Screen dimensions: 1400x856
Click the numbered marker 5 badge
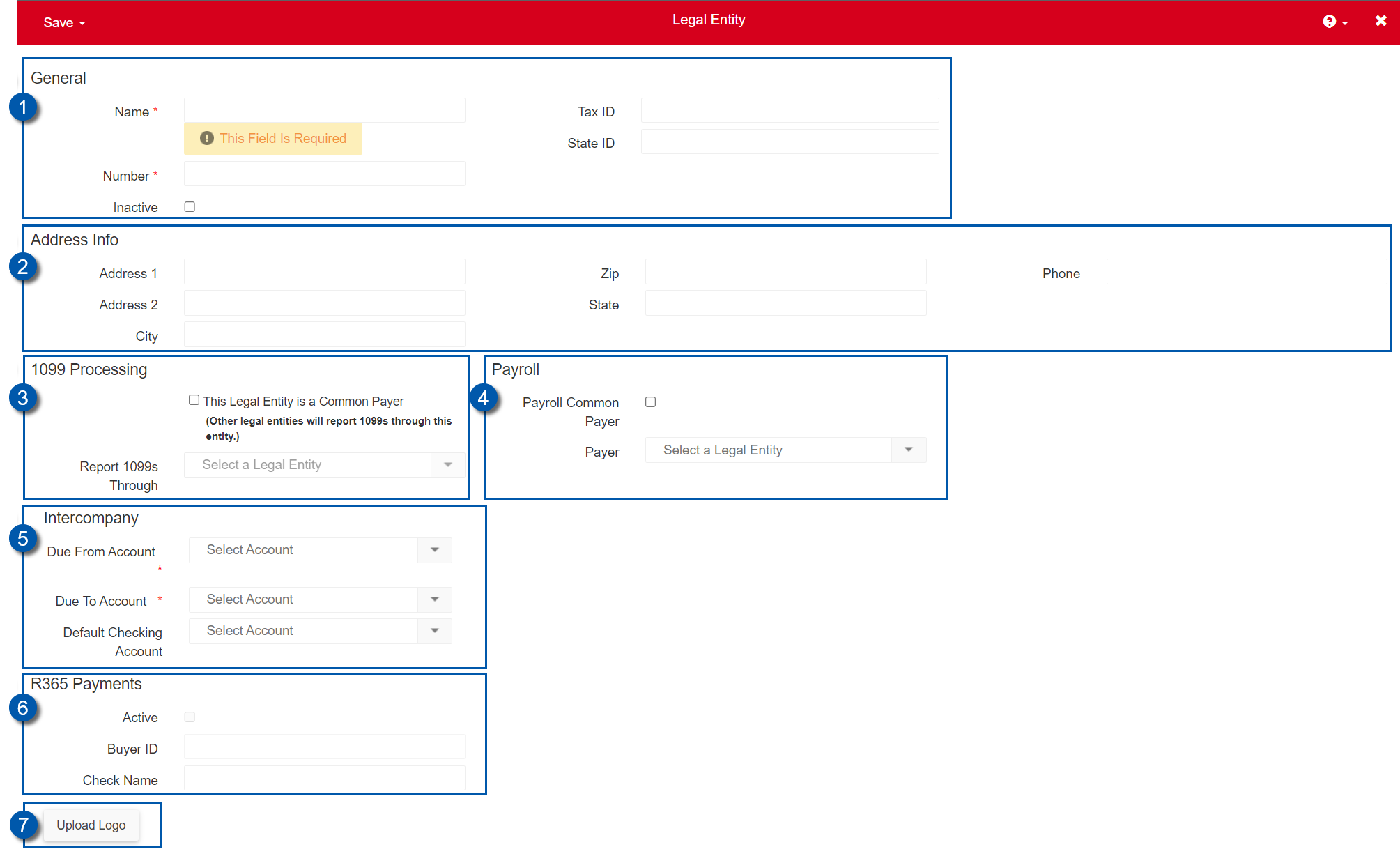coord(23,539)
